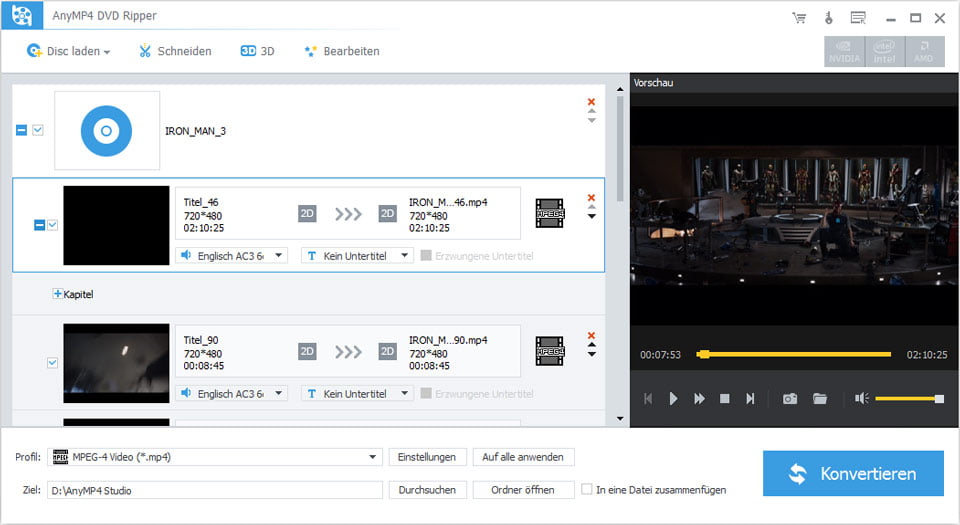Viewport: 960px width, 525px height.
Task: Collapse the IRON_MAN_3 disc tree
Action: 21,130
